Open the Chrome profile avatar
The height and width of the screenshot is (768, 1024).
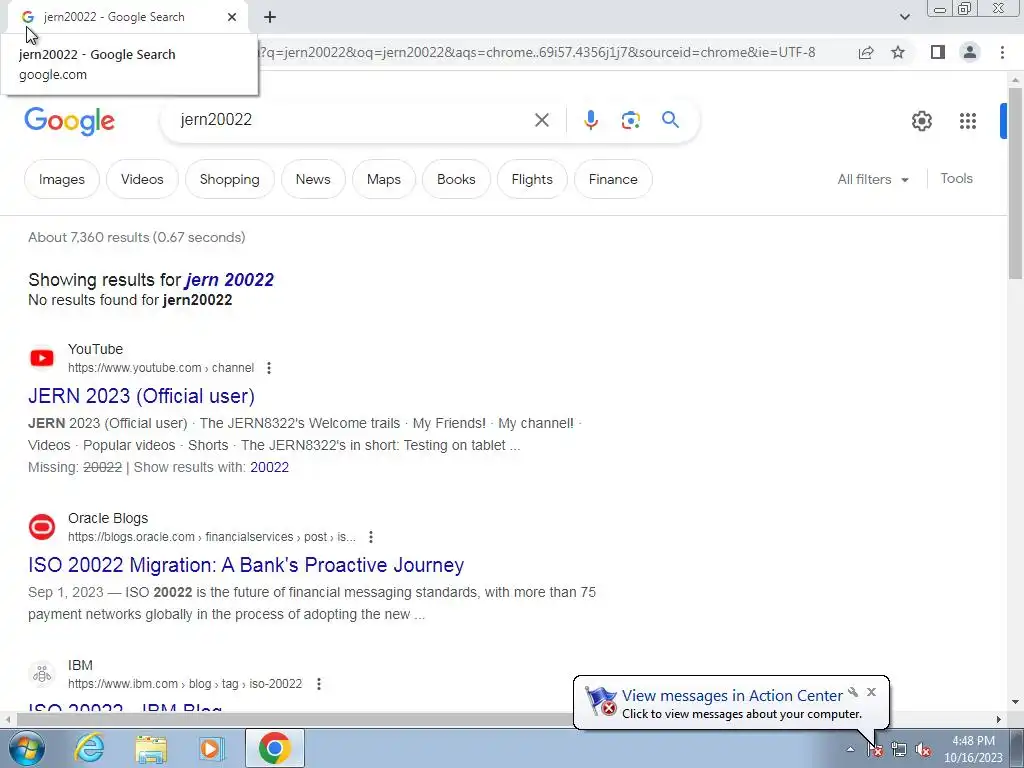pos(970,52)
